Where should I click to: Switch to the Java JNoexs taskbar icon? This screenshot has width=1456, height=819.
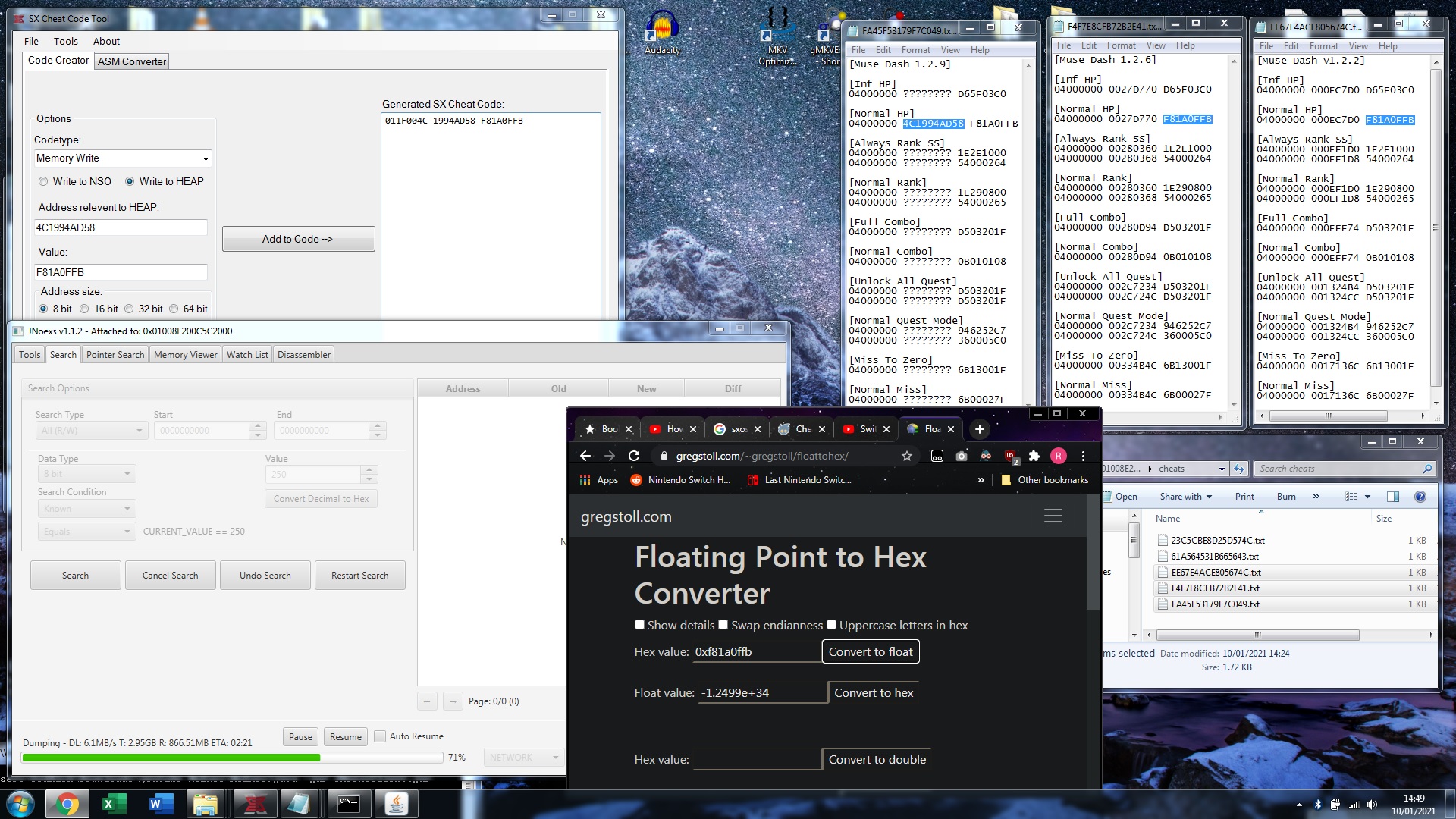pos(396,804)
